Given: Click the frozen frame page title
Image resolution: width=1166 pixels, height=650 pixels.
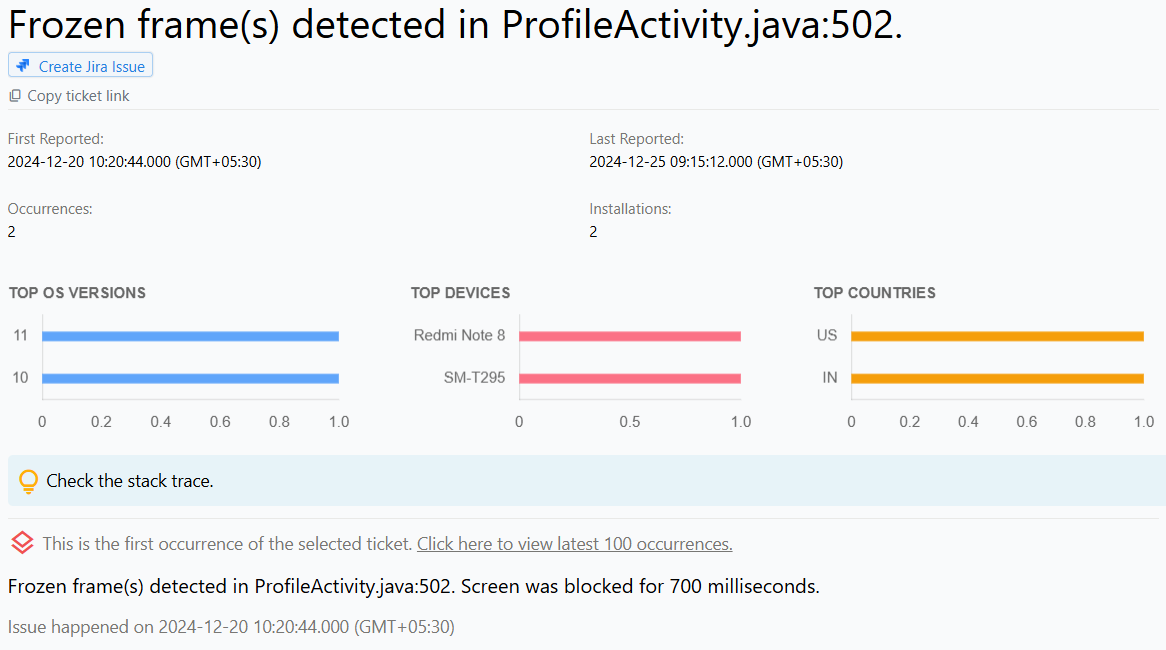Looking at the screenshot, I should tap(455, 25).
